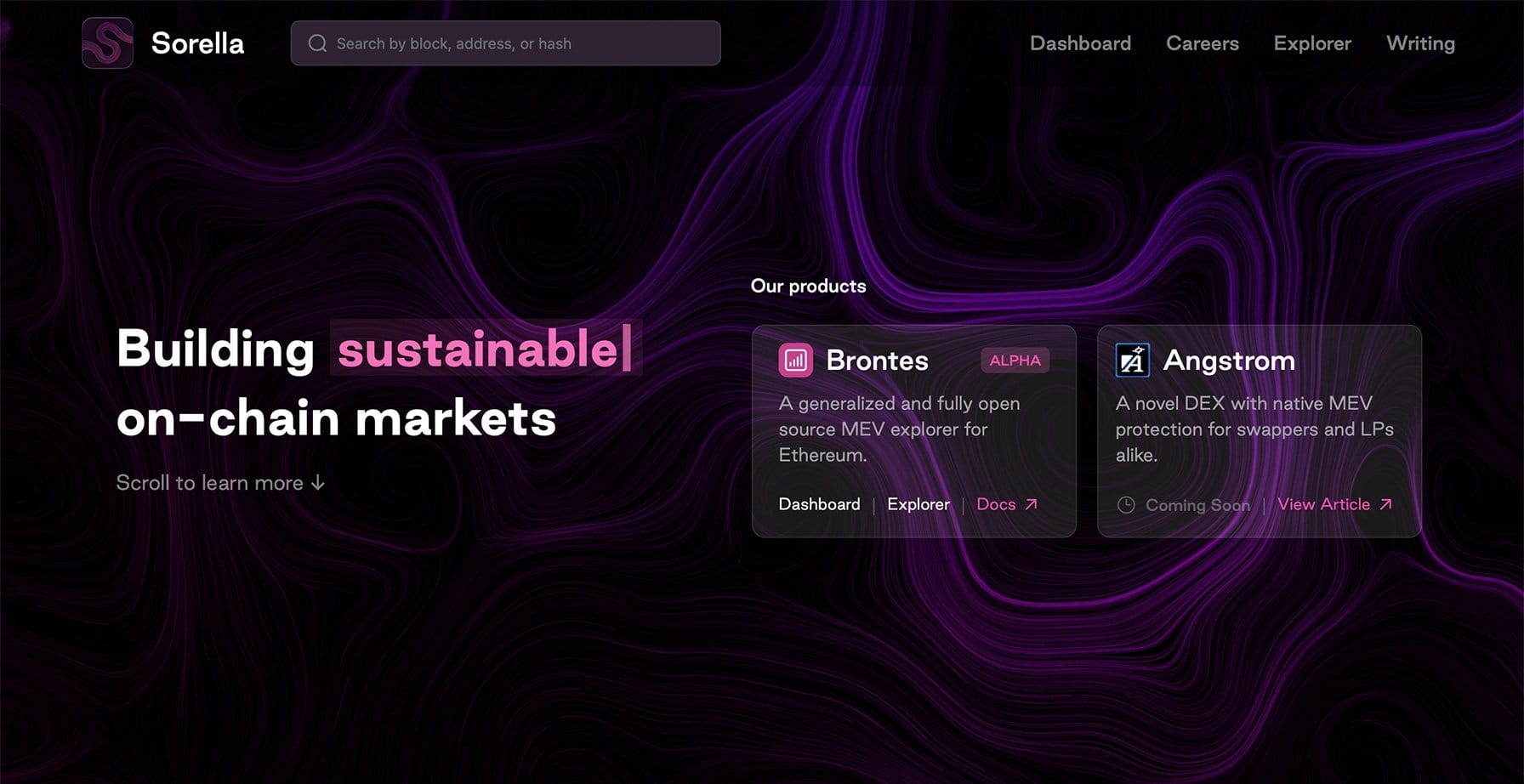Click the Brontes pink chart icon

(x=796, y=361)
